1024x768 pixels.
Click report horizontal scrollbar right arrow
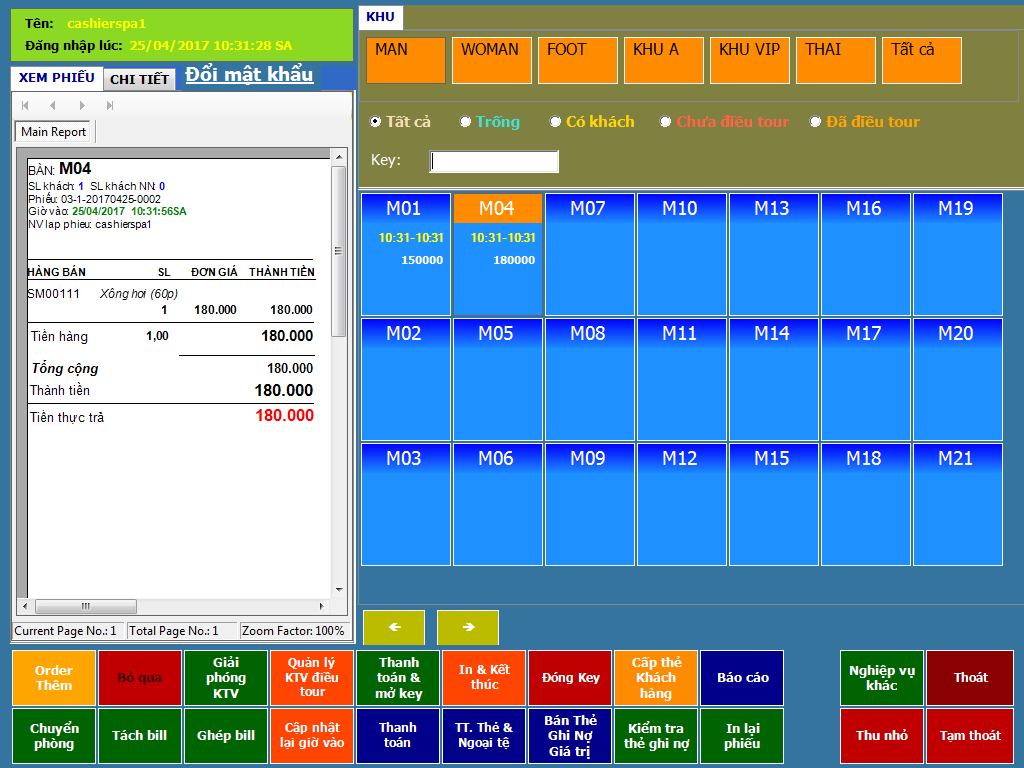324,606
